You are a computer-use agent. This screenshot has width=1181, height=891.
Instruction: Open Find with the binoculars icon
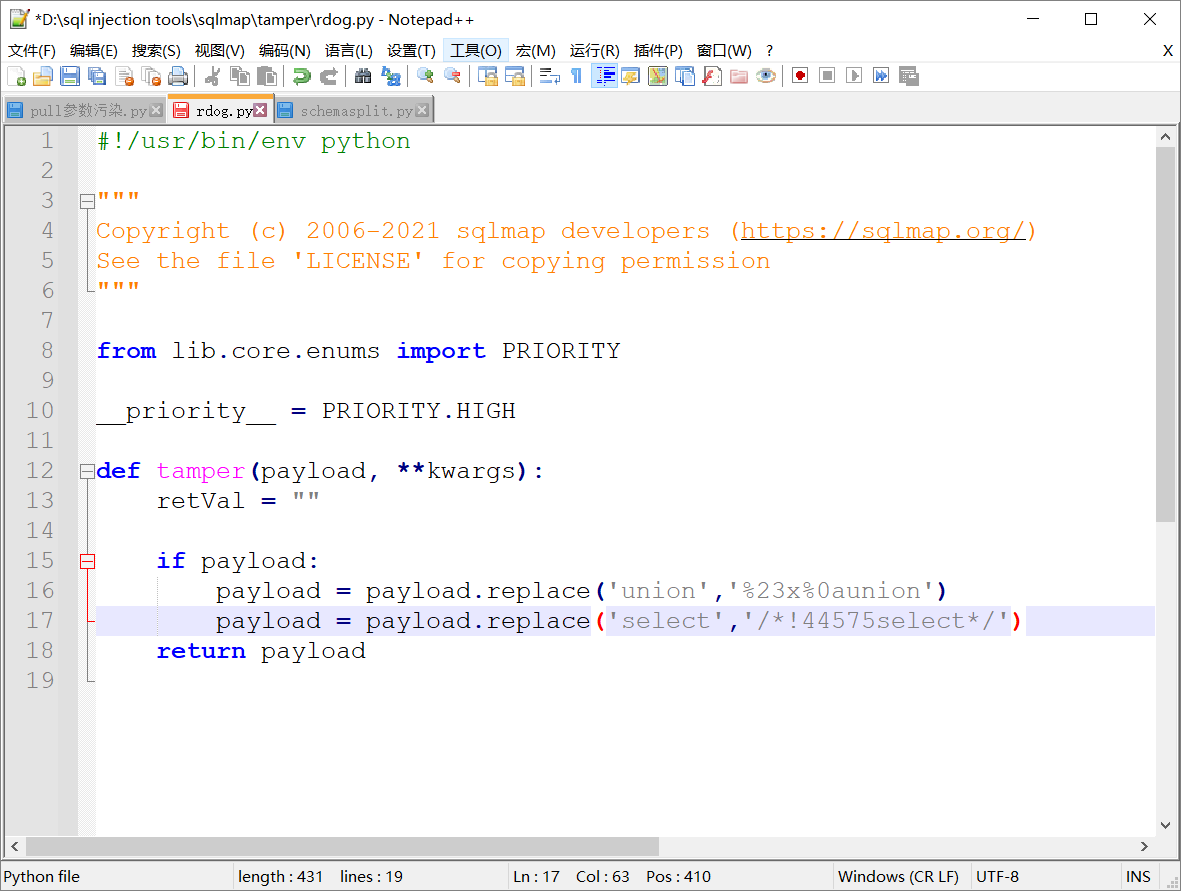[363, 76]
